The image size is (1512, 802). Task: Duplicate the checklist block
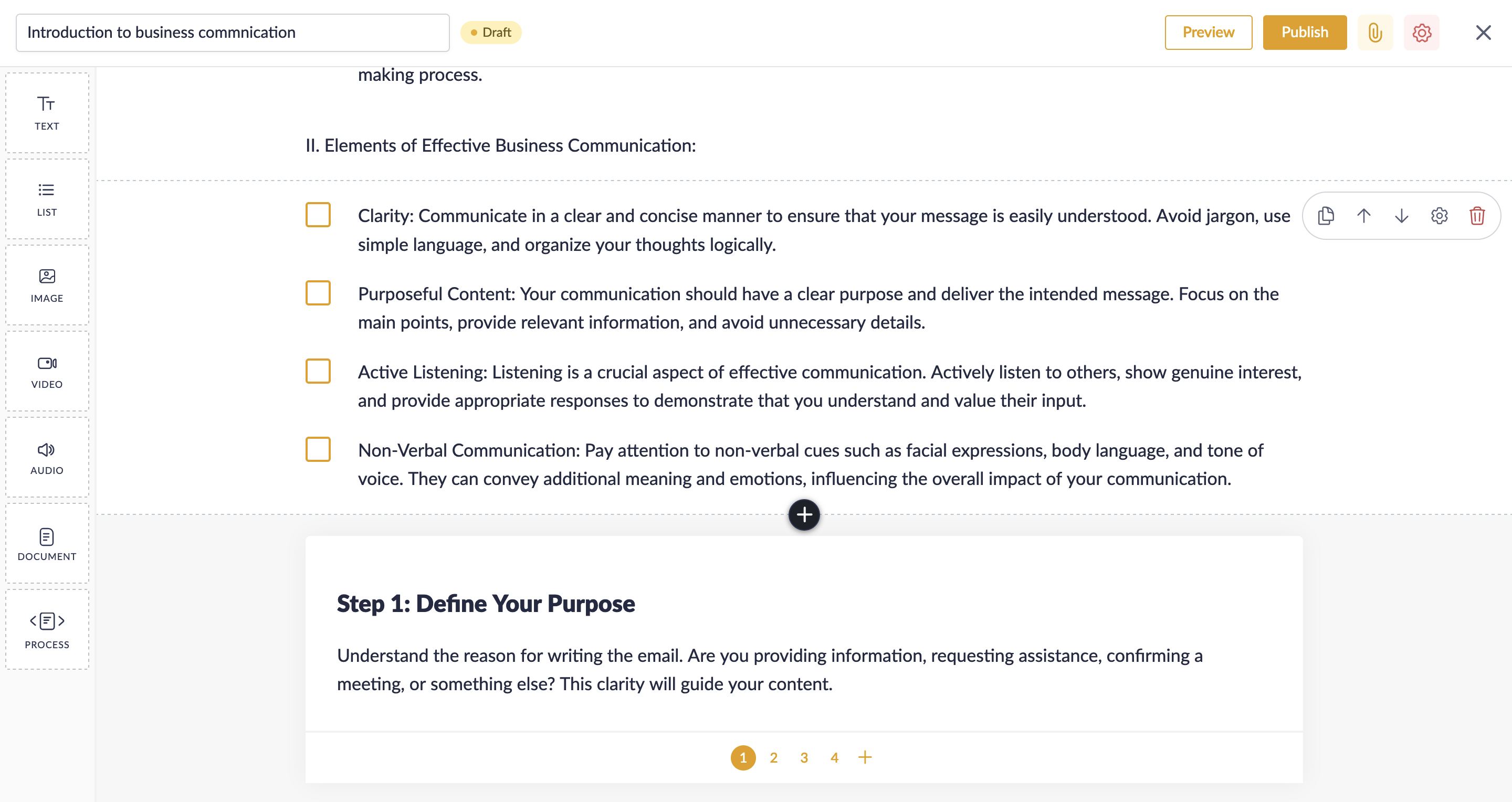coord(1326,216)
